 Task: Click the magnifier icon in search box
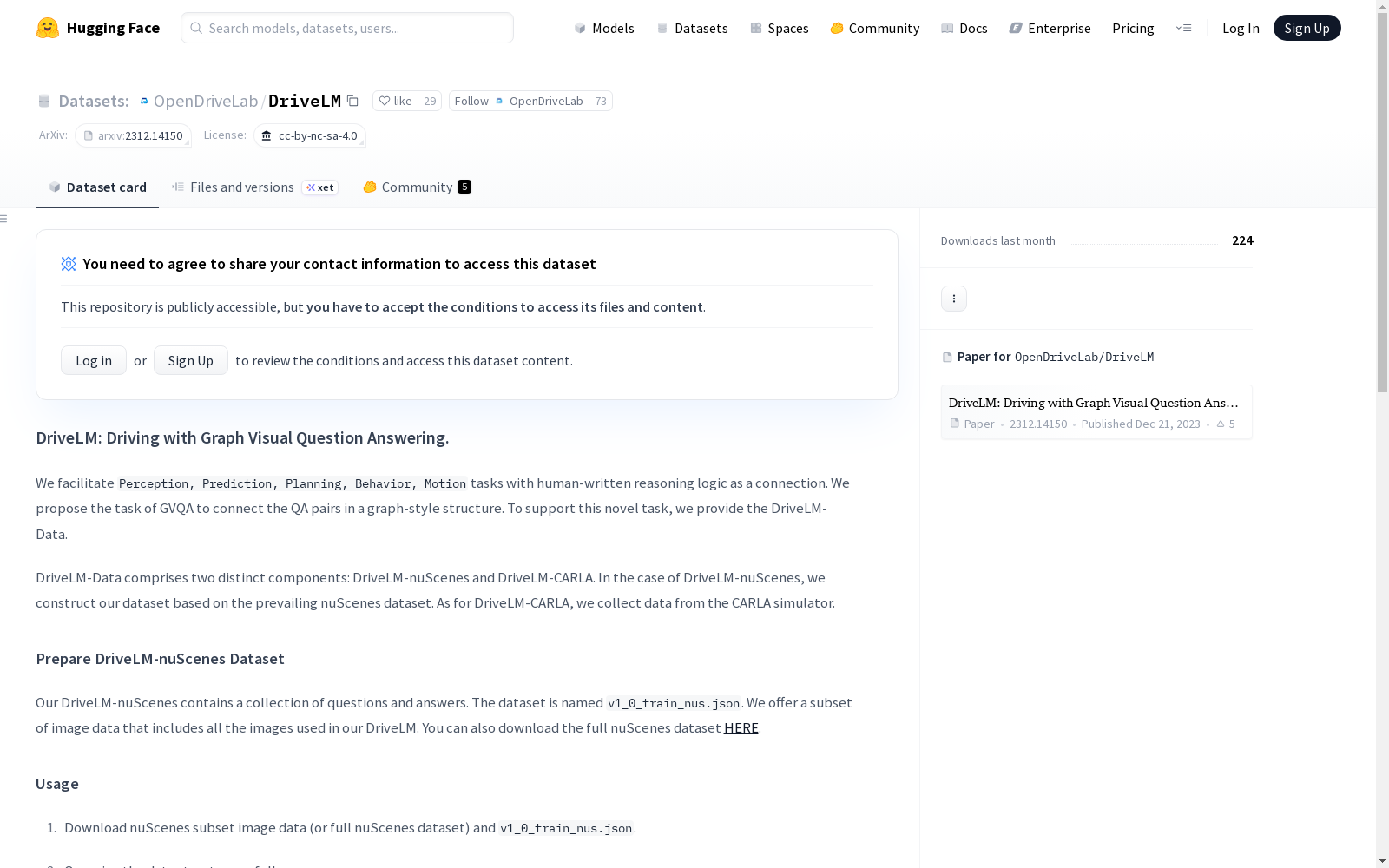(x=196, y=28)
